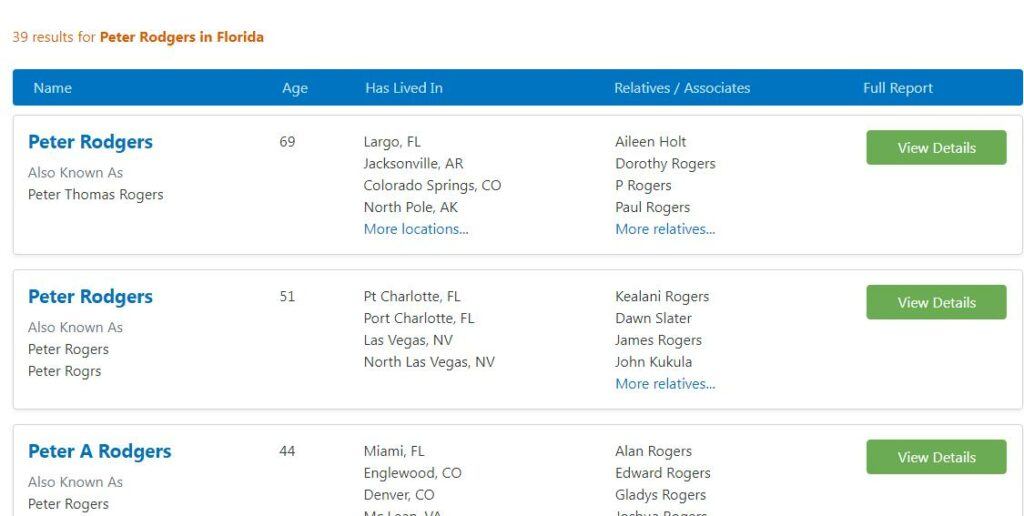Image resolution: width=1024 pixels, height=516 pixels.
Task: Click View Details for the Largo, FL result
Action: point(936,148)
